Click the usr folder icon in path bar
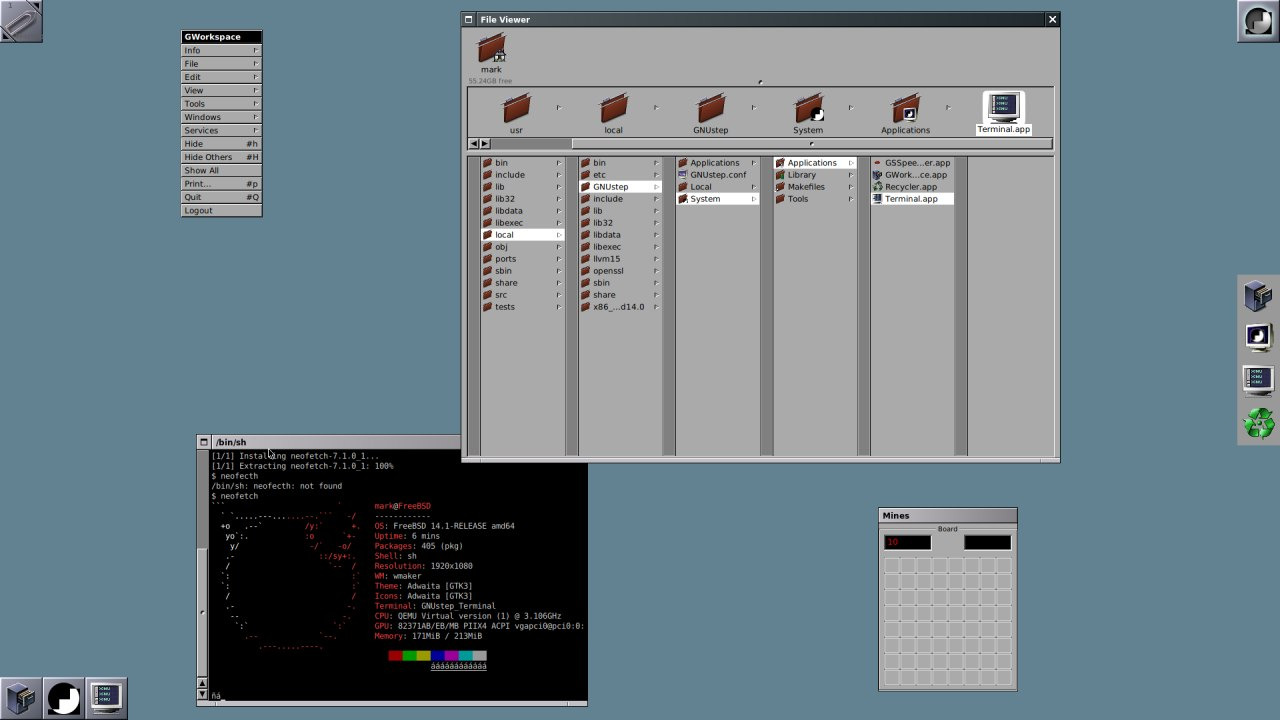Image resolution: width=1280 pixels, height=720 pixels. pos(516,107)
